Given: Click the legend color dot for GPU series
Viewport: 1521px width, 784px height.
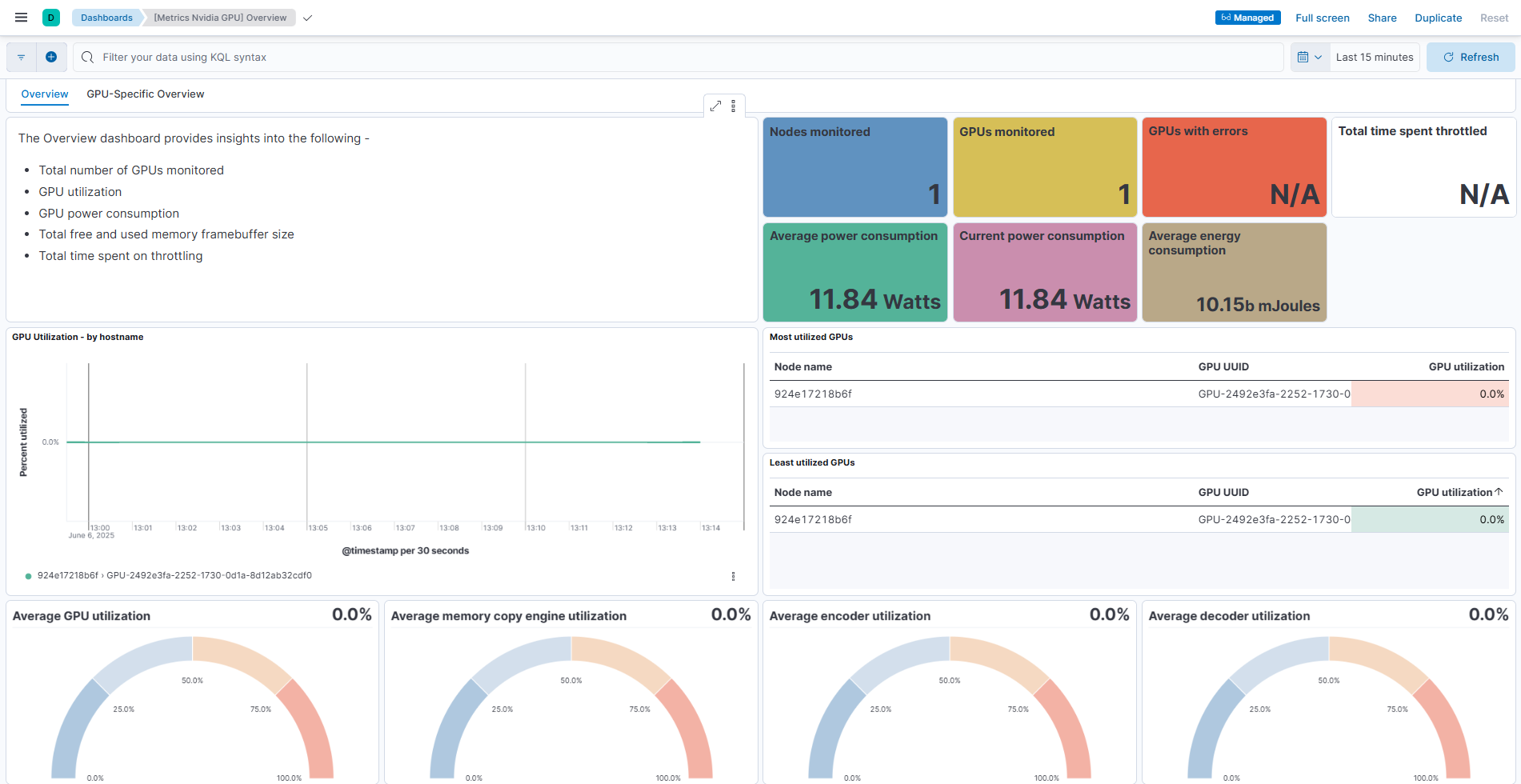Looking at the screenshot, I should pos(29,576).
